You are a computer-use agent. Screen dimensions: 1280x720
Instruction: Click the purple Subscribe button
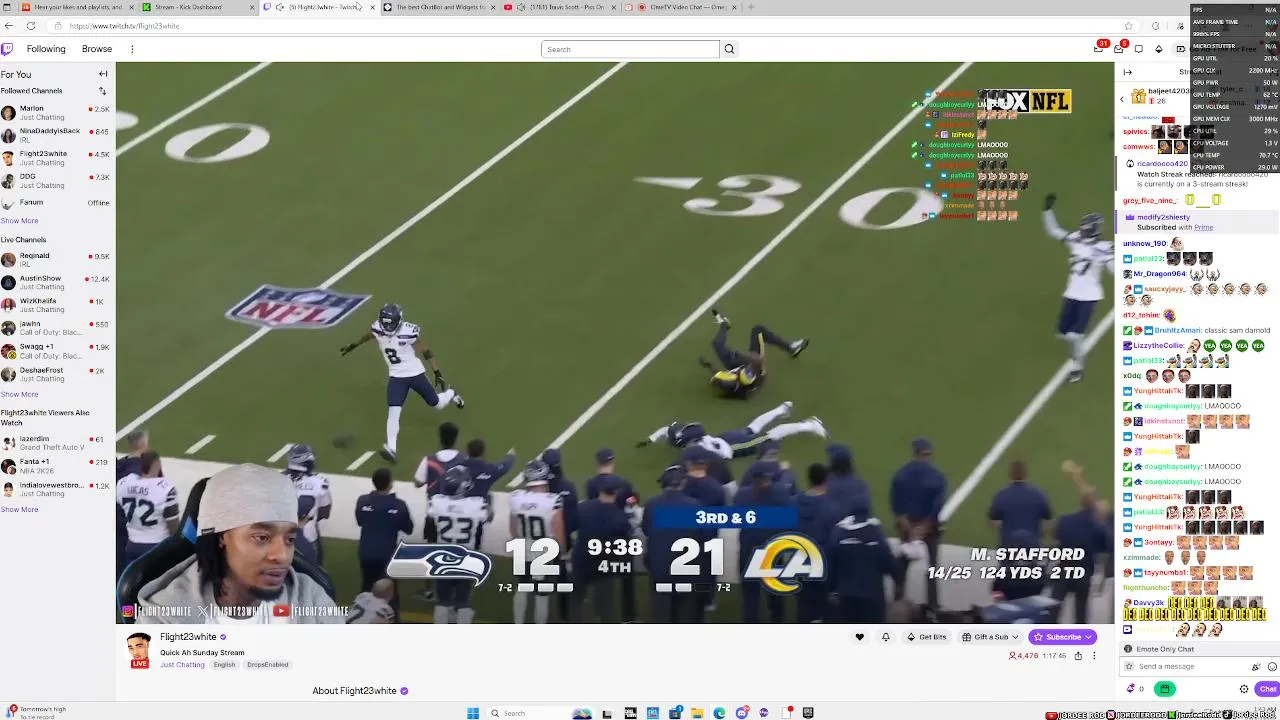(x=1062, y=637)
